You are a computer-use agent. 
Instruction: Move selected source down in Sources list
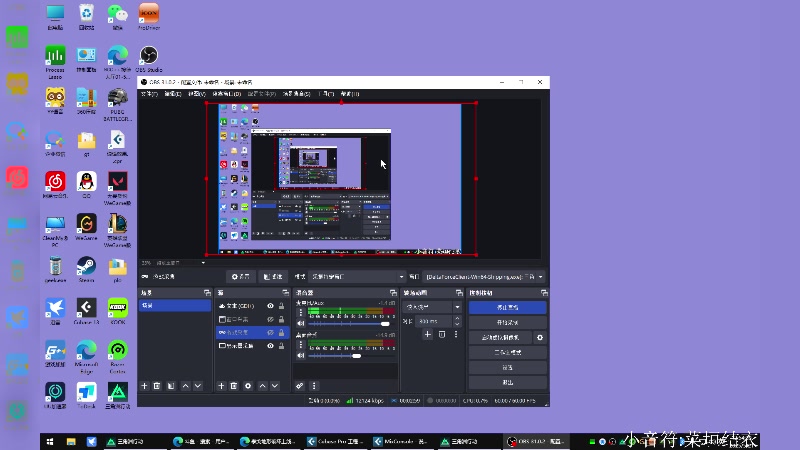[x=275, y=386]
